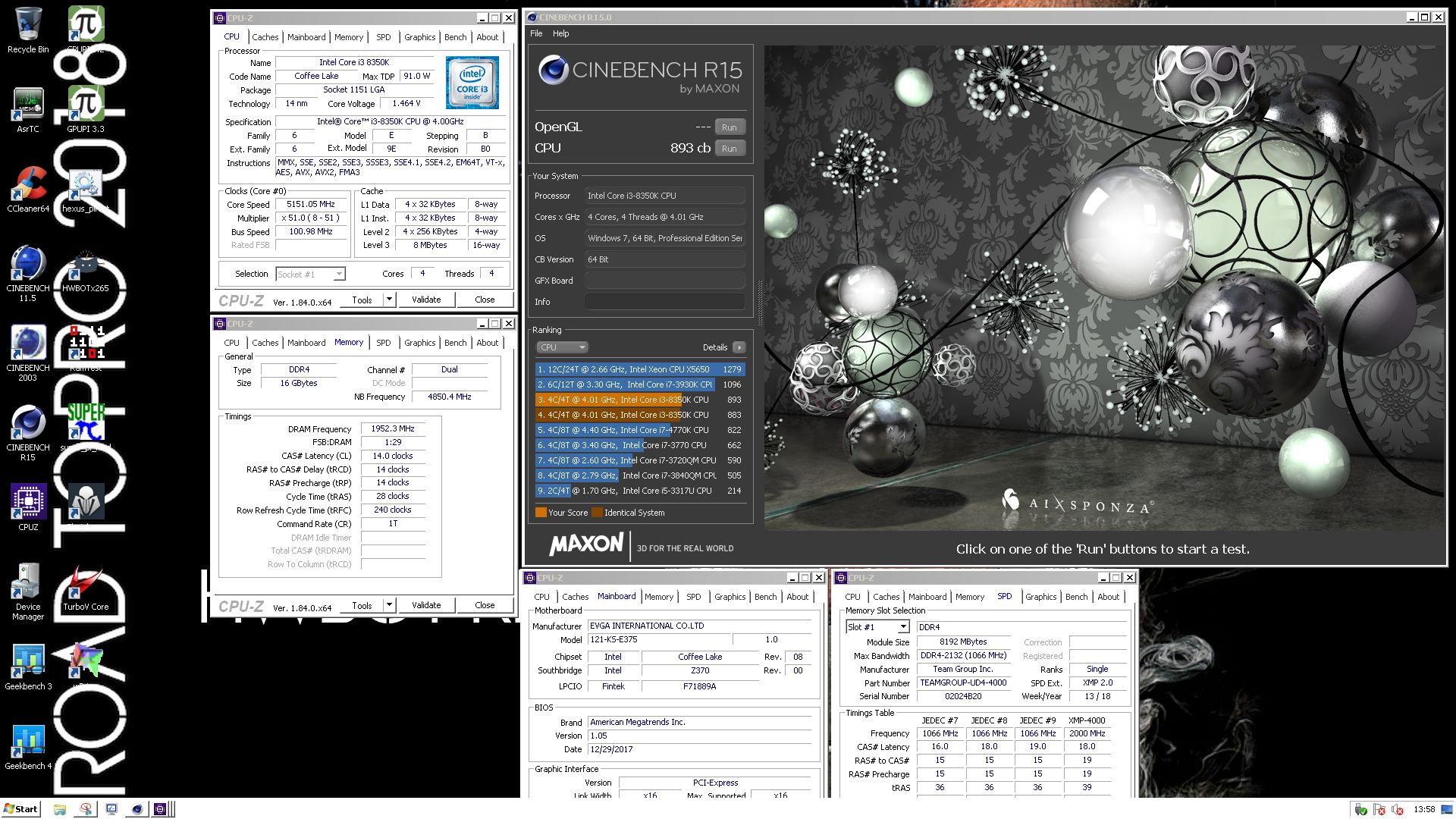Open Tools dropdown arrow in top CPU-Z window
1456x819 pixels.
pyautogui.click(x=389, y=300)
